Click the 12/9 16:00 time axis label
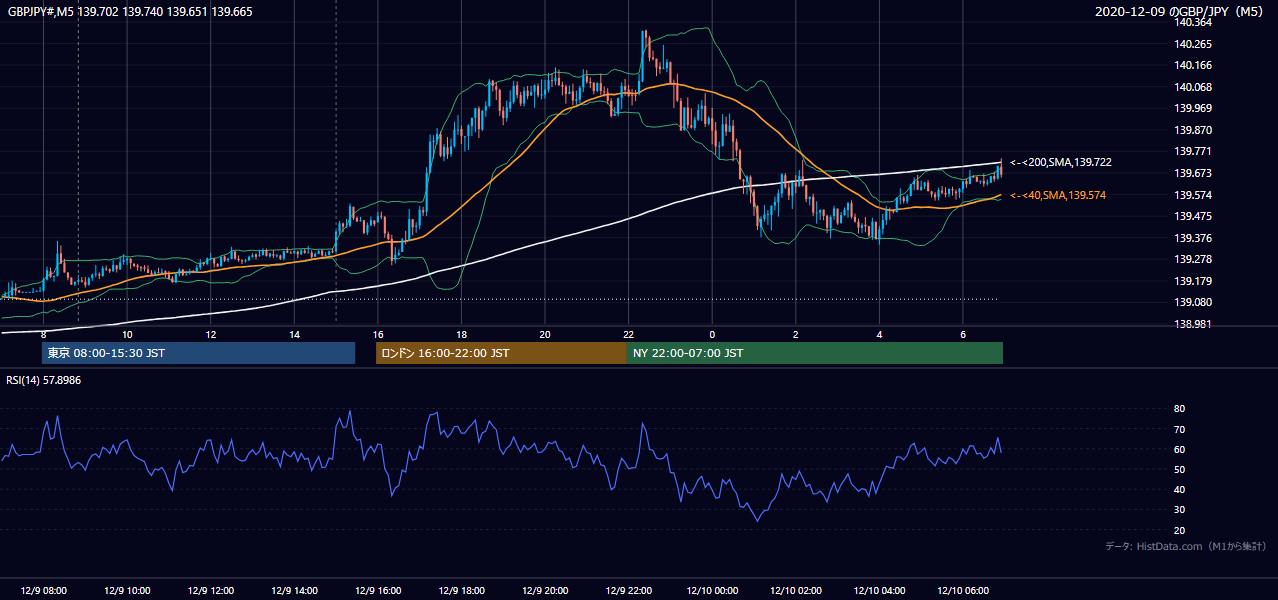 pyautogui.click(x=377, y=590)
